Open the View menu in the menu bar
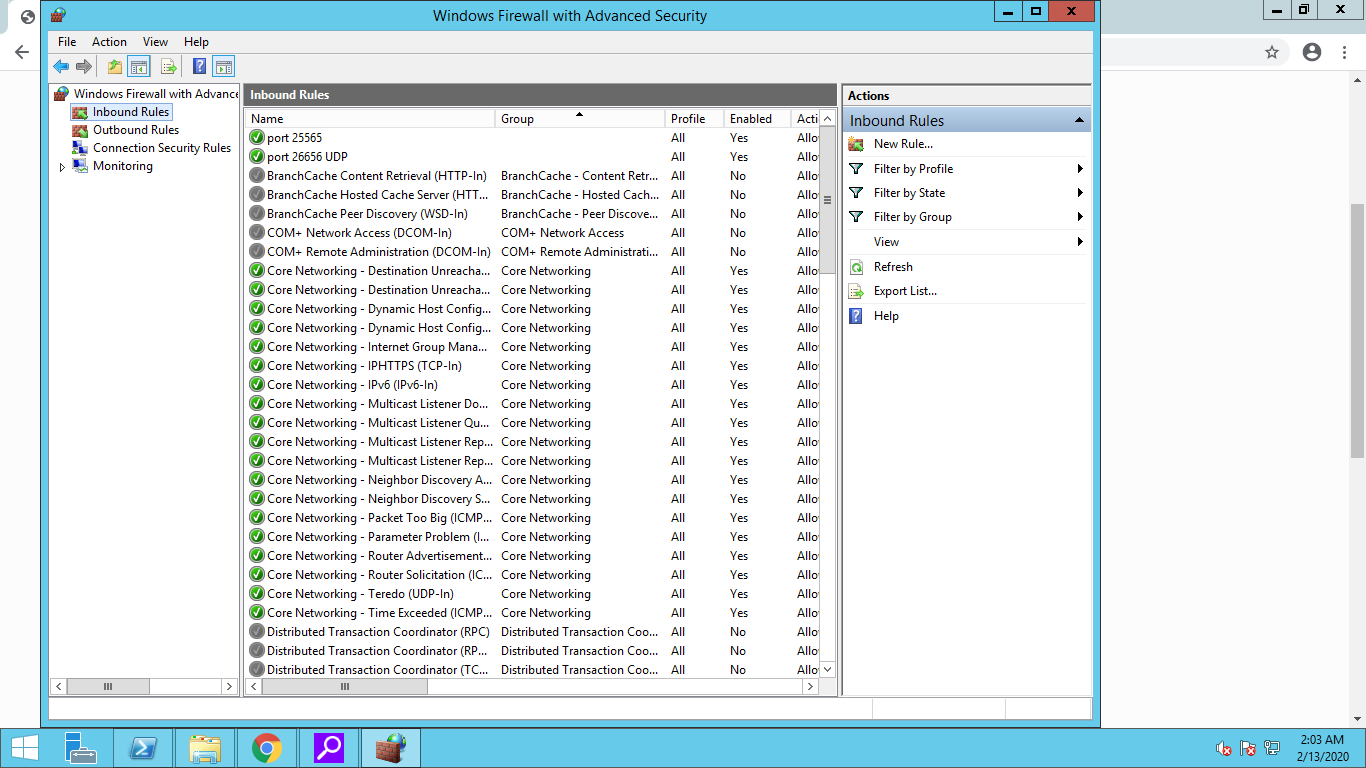This screenshot has height=768, width=1366. click(155, 42)
